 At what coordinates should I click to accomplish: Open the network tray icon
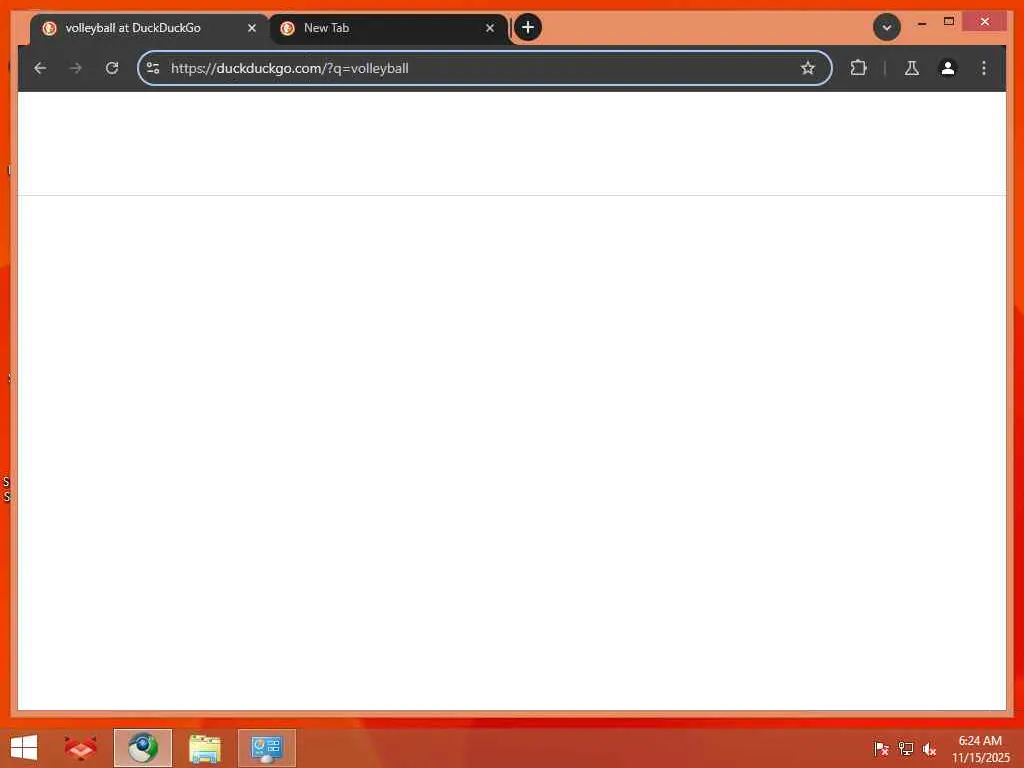pos(906,748)
